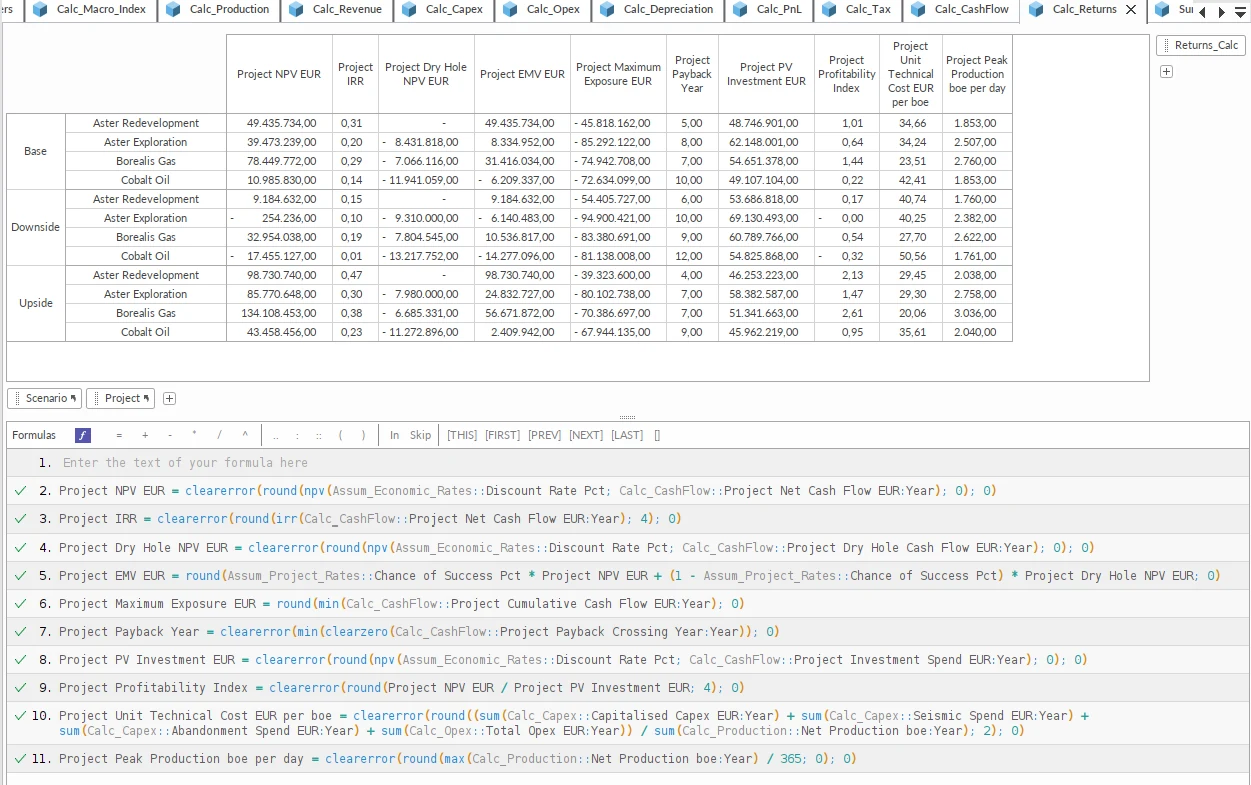Click the 'Project IRR' column header
Screen dimensions: 1251x785
click(x=355, y=74)
